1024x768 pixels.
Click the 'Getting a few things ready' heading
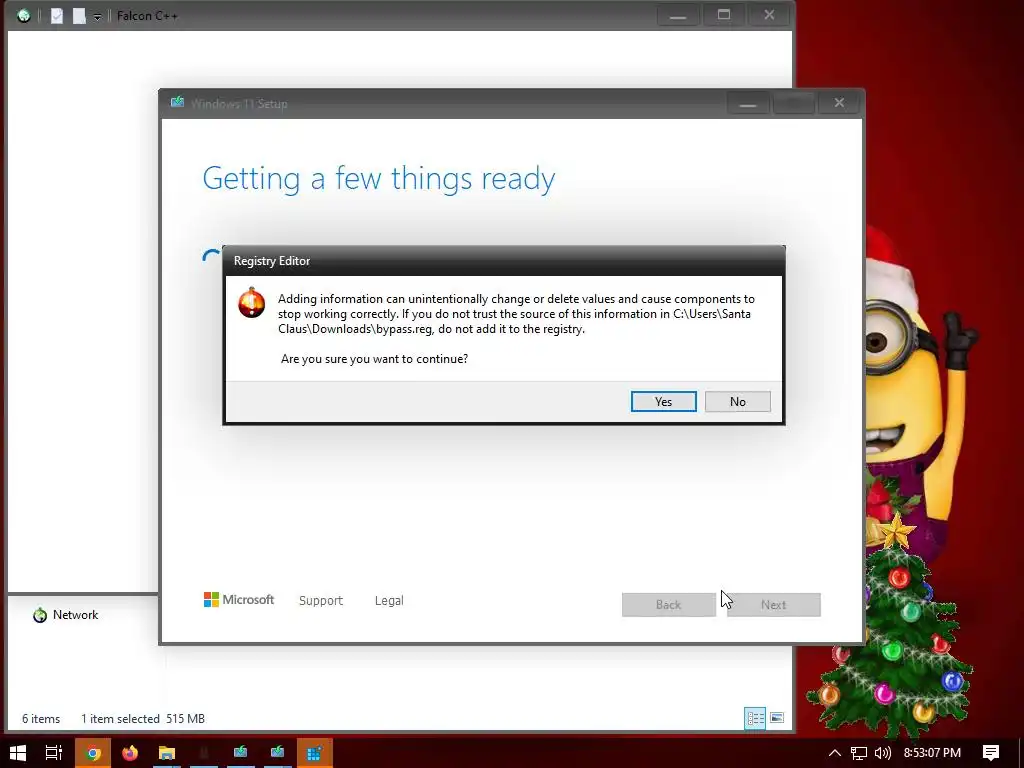coord(379,178)
